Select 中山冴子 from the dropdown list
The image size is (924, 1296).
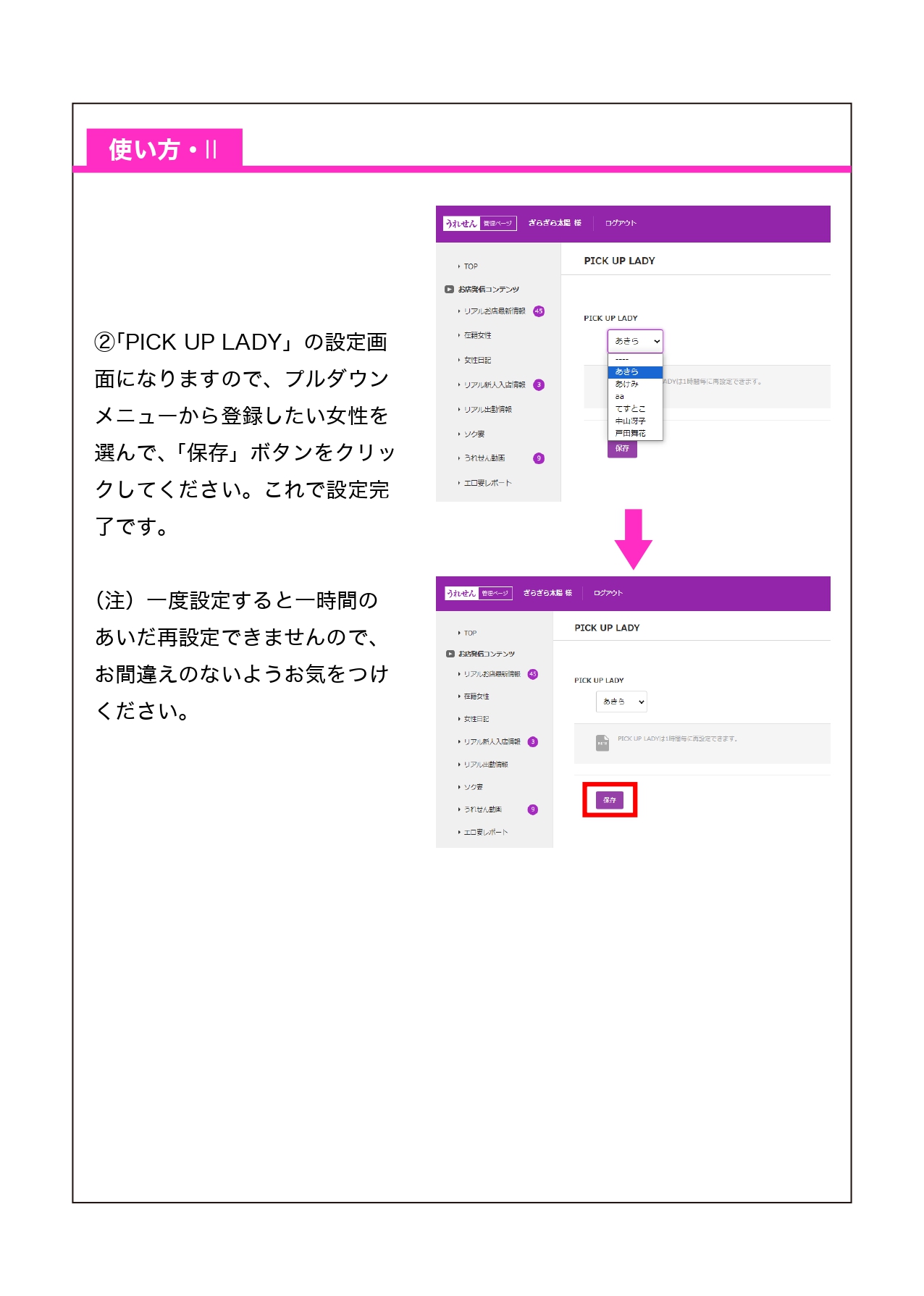pyautogui.click(x=635, y=421)
